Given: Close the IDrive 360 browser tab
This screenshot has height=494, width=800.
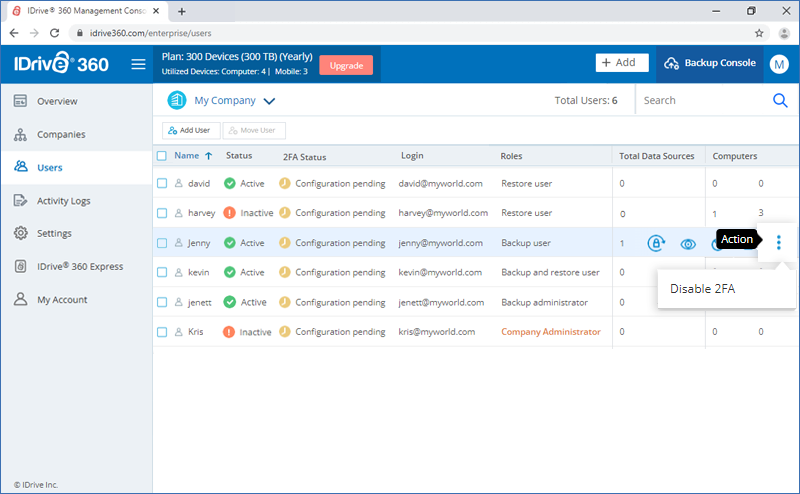Looking at the screenshot, I should tap(156, 11).
